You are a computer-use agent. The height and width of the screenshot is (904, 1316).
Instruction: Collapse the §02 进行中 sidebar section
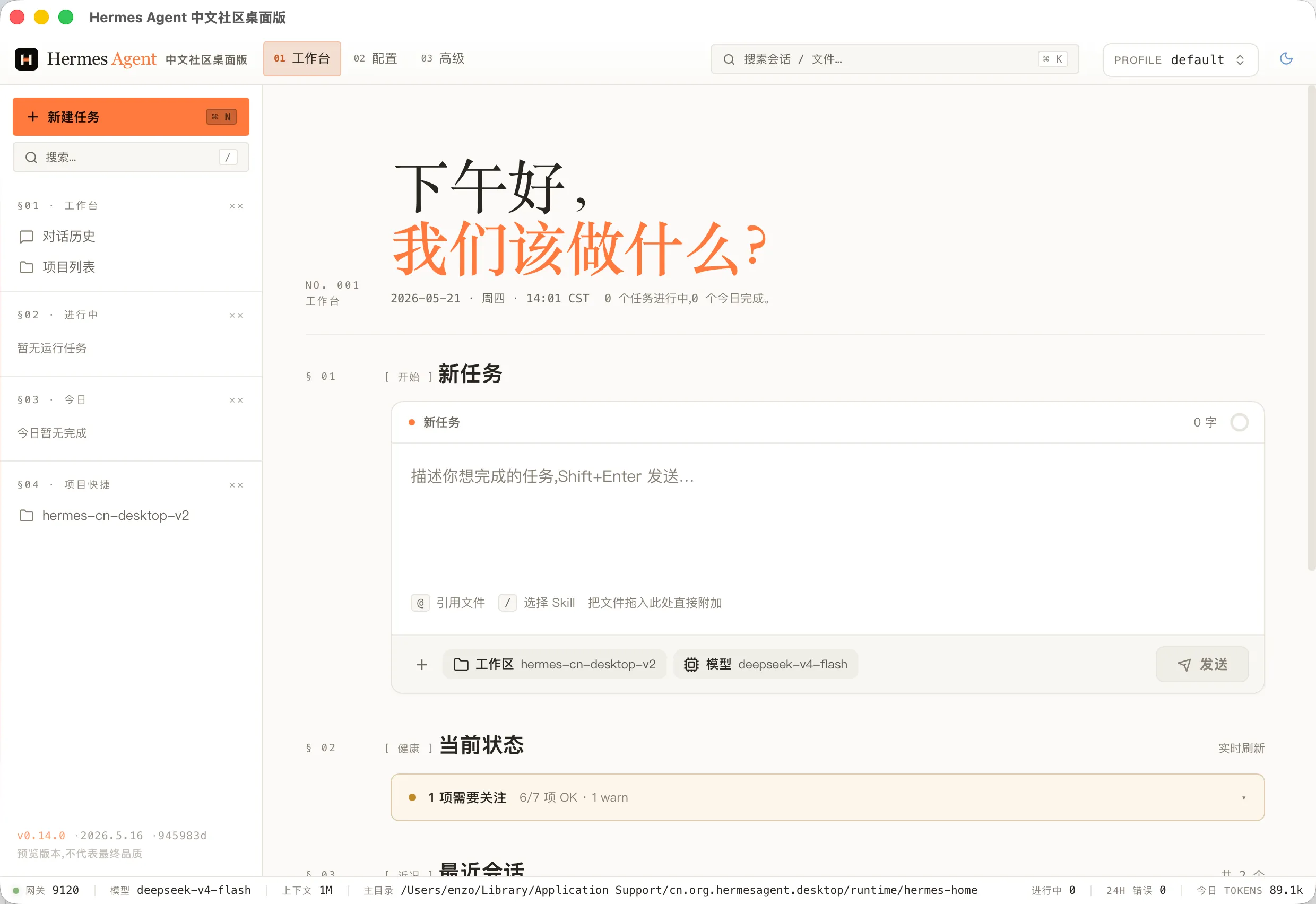coord(236,316)
